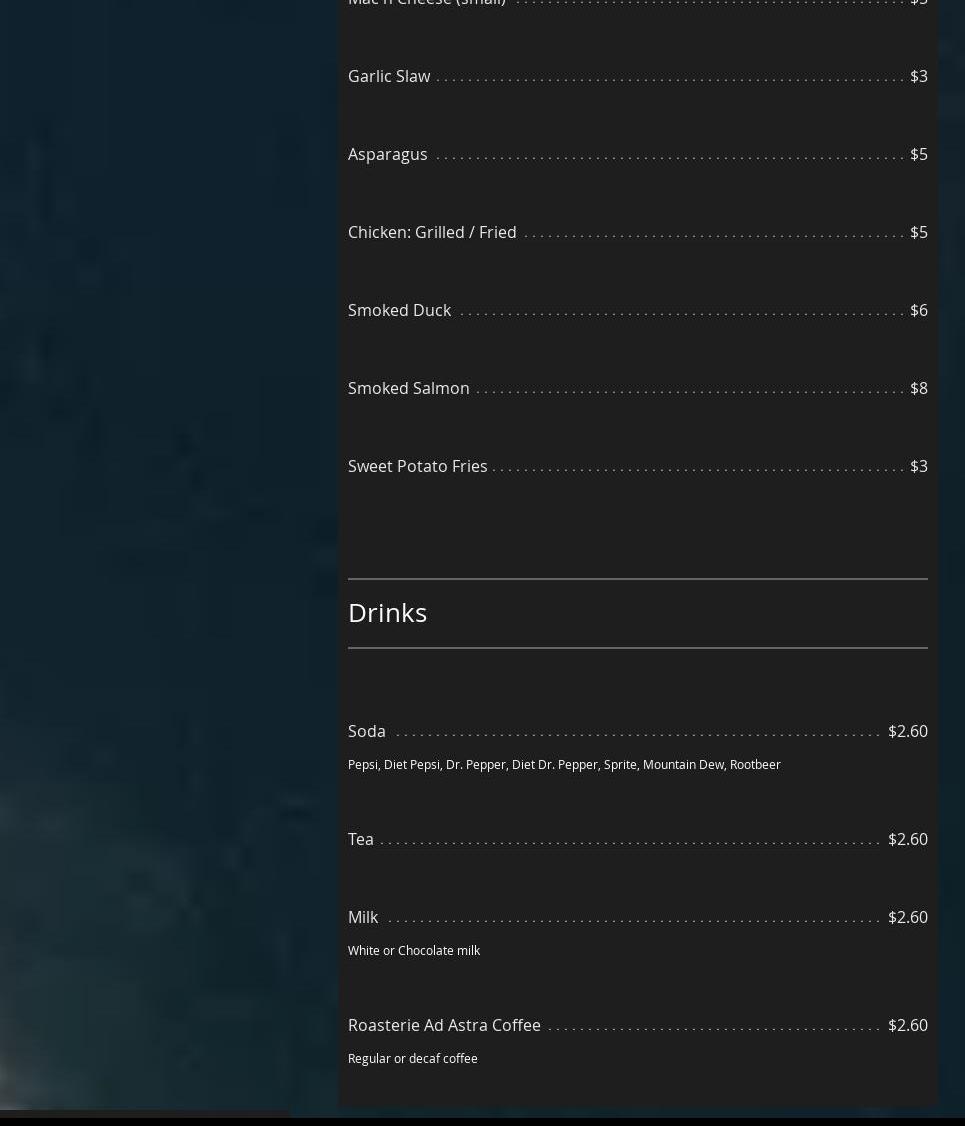This screenshot has width=965, height=1126.
Task: Click the Chicken: Grilled / Fried item
Action: click(432, 232)
